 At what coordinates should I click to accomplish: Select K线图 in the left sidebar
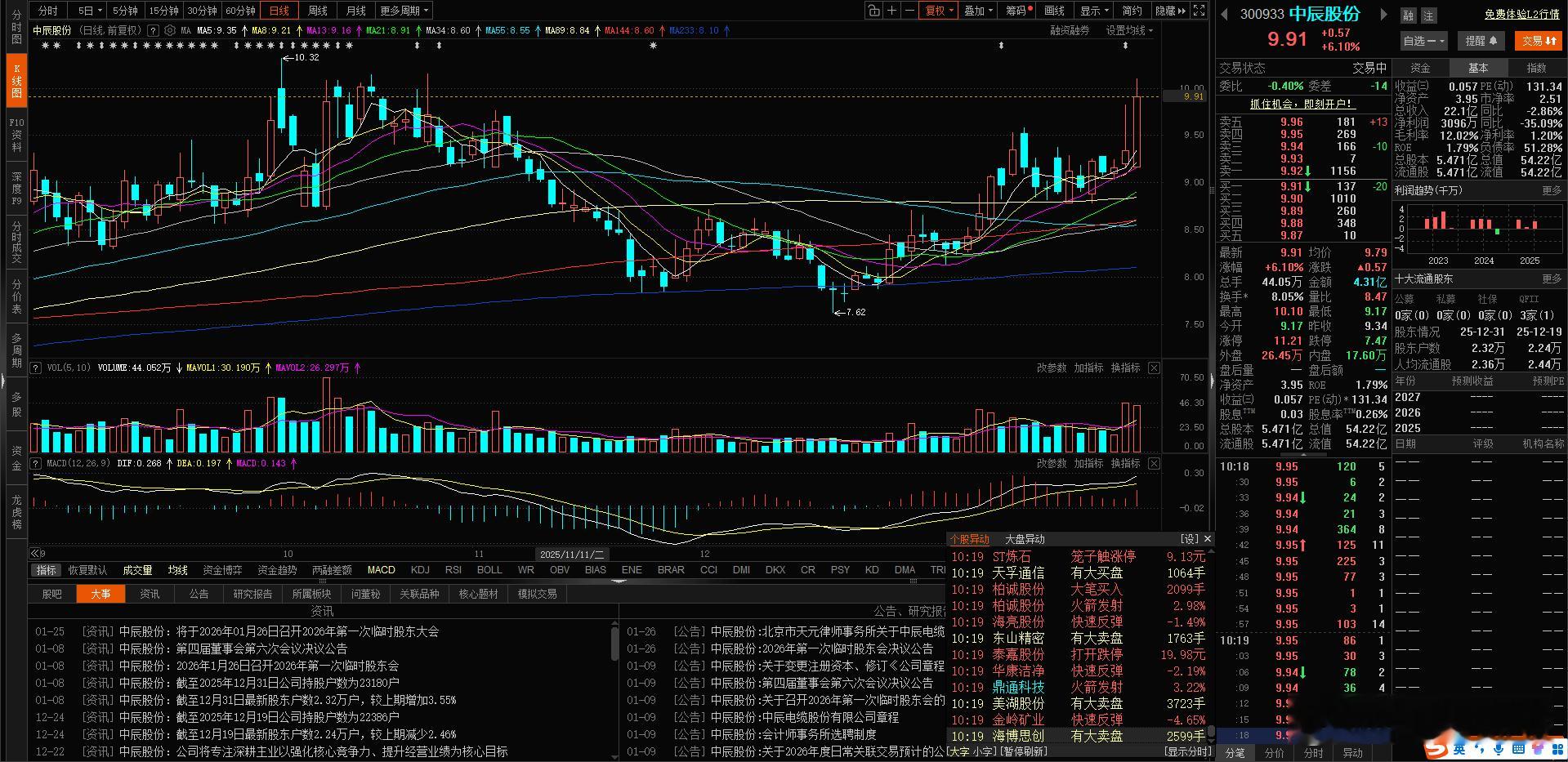tap(16, 81)
